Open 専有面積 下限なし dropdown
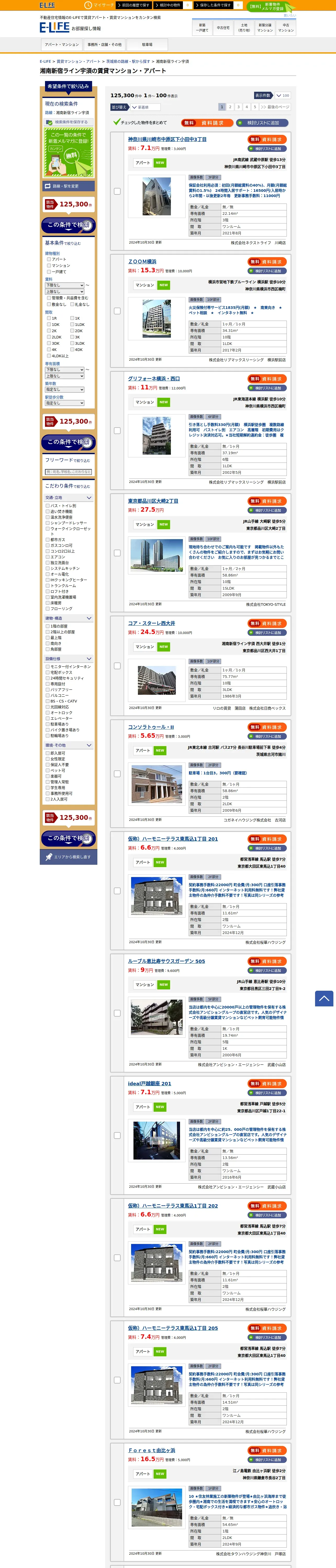 click(x=65, y=370)
